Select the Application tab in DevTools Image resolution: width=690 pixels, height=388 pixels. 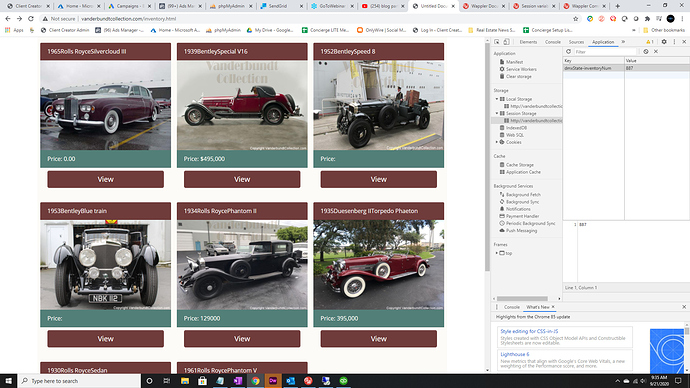pos(603,42)
